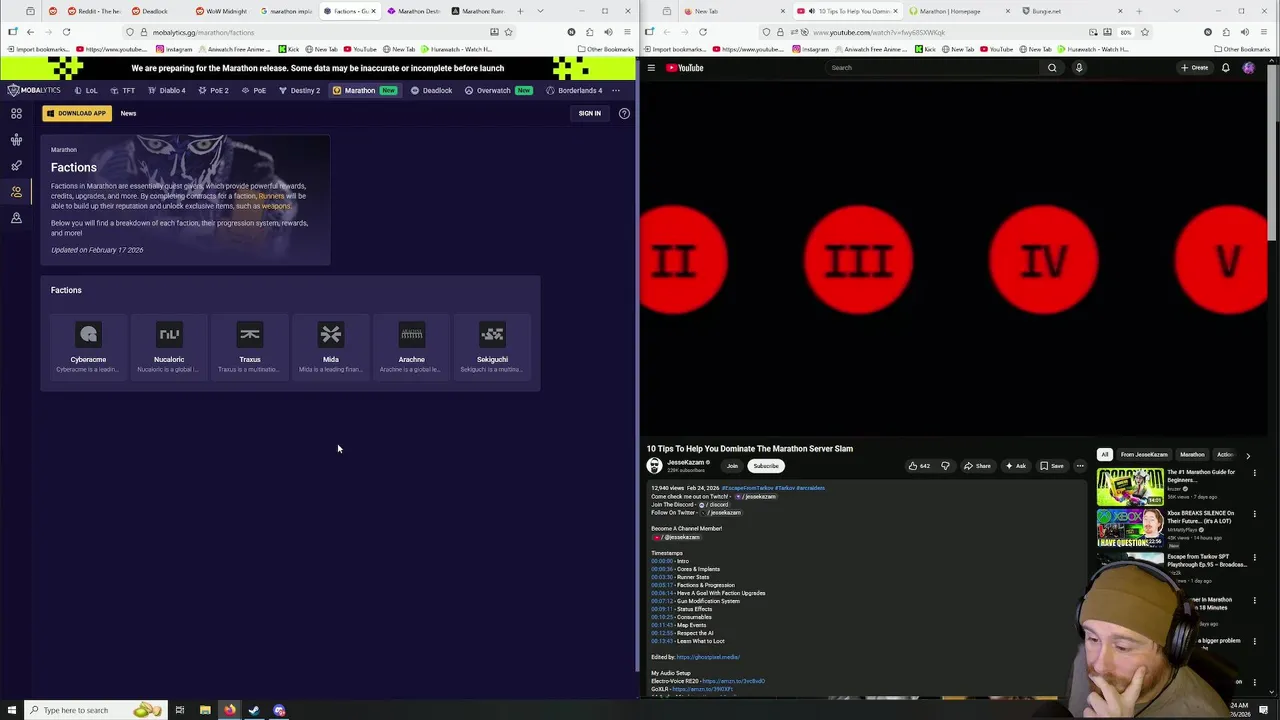Click the active factions icon in Mobalytics sidebar
This screenshot has width=1280, height=720.
point(16,191)
